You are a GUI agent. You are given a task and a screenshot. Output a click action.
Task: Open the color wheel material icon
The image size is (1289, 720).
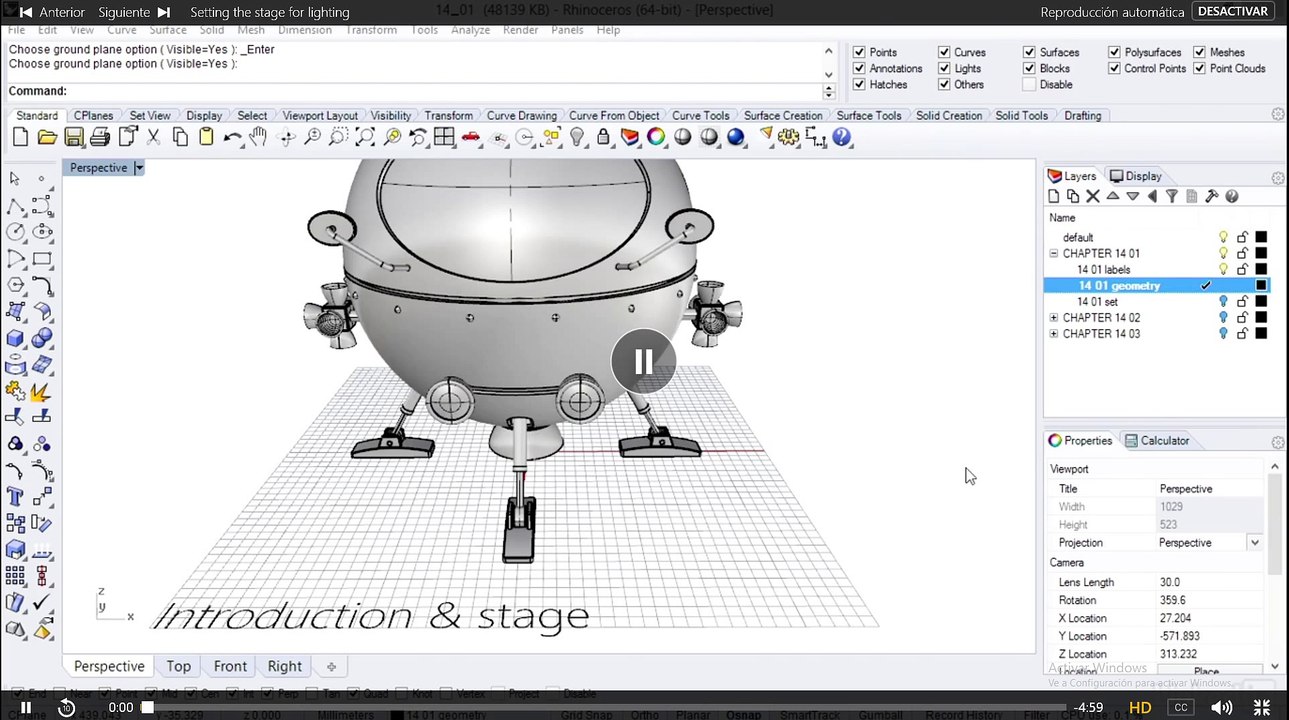click(656, 137)
